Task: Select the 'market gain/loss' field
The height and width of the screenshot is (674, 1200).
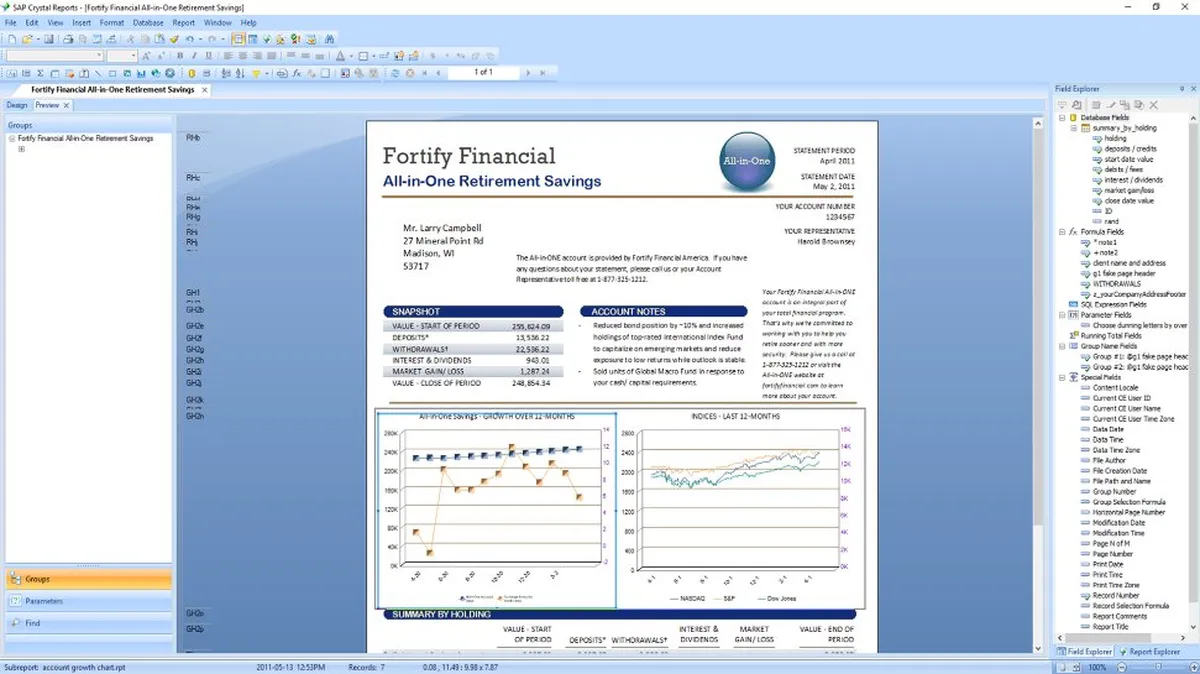Action: [x=1129, y=190]
